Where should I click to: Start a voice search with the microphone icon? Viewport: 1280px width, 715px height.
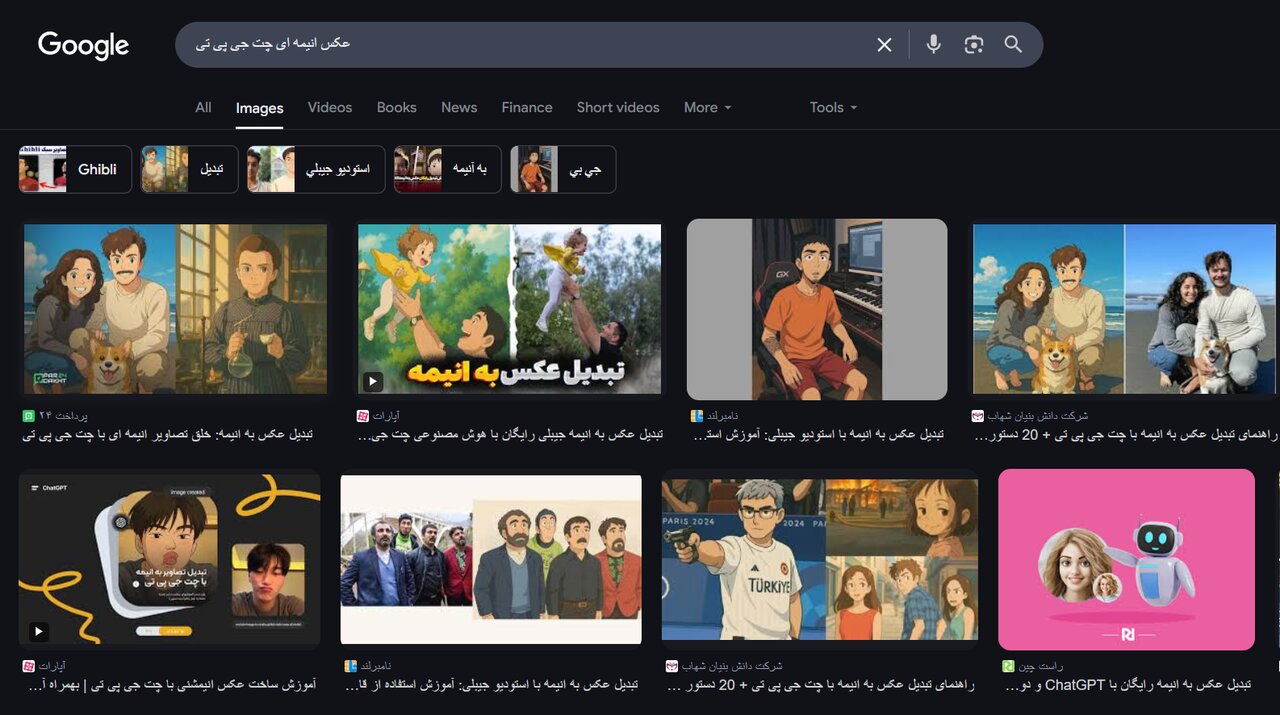pos(933,44)
